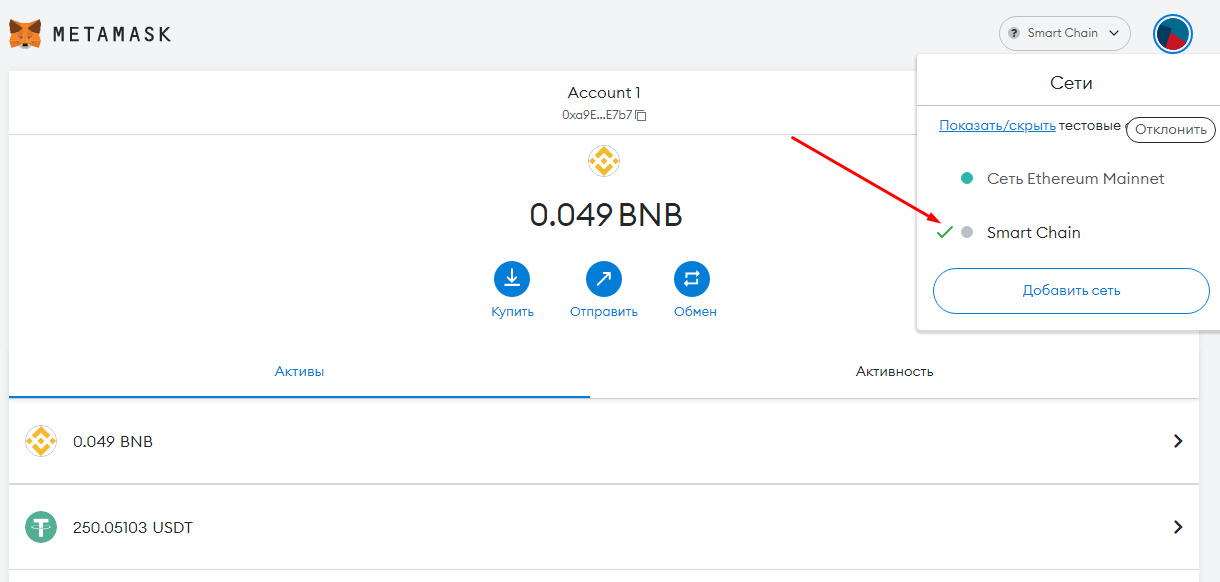The height and width of the screenshot is (582, 1220).
Task: Click the Обмен swap icon button
Action: pyautogui.click(x=691, y=279)
